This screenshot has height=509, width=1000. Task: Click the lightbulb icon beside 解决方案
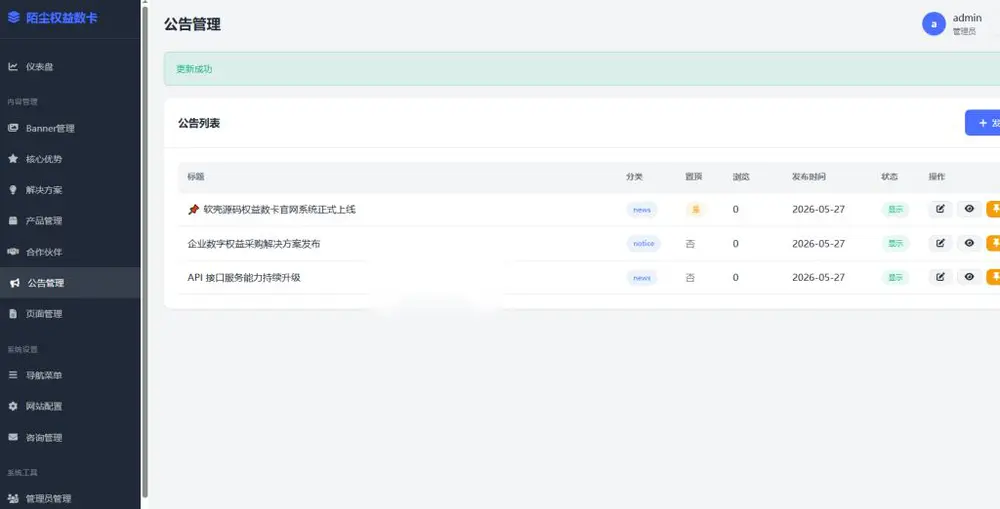(x=13, y=190)
